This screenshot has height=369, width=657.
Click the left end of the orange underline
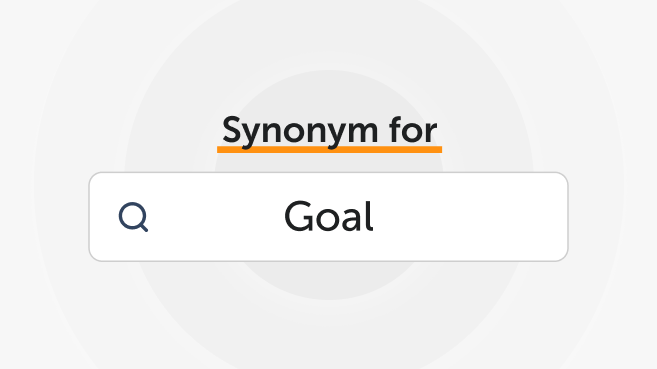[x=221, y=150]
